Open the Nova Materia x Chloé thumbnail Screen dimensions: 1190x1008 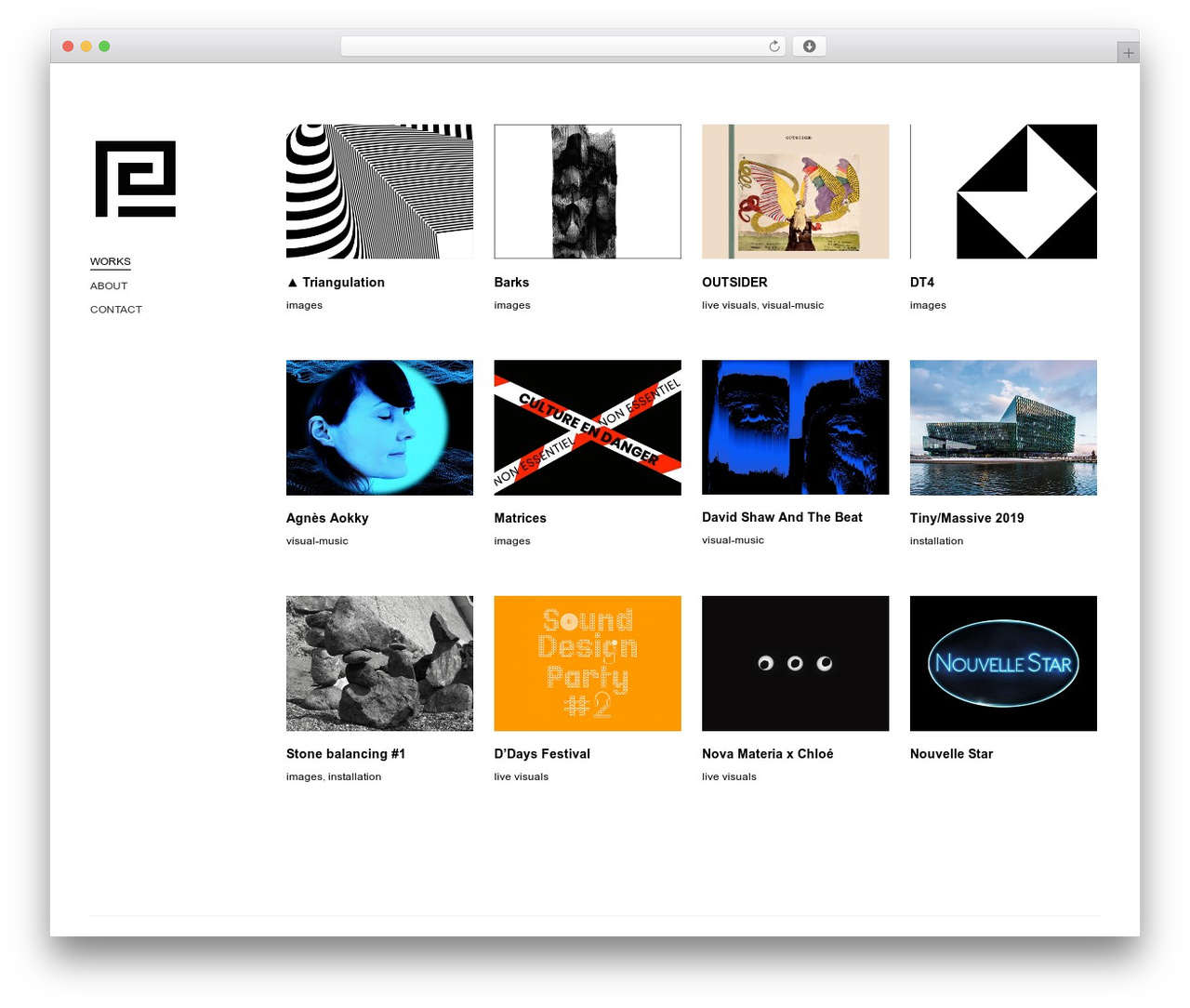pos(796,663)
